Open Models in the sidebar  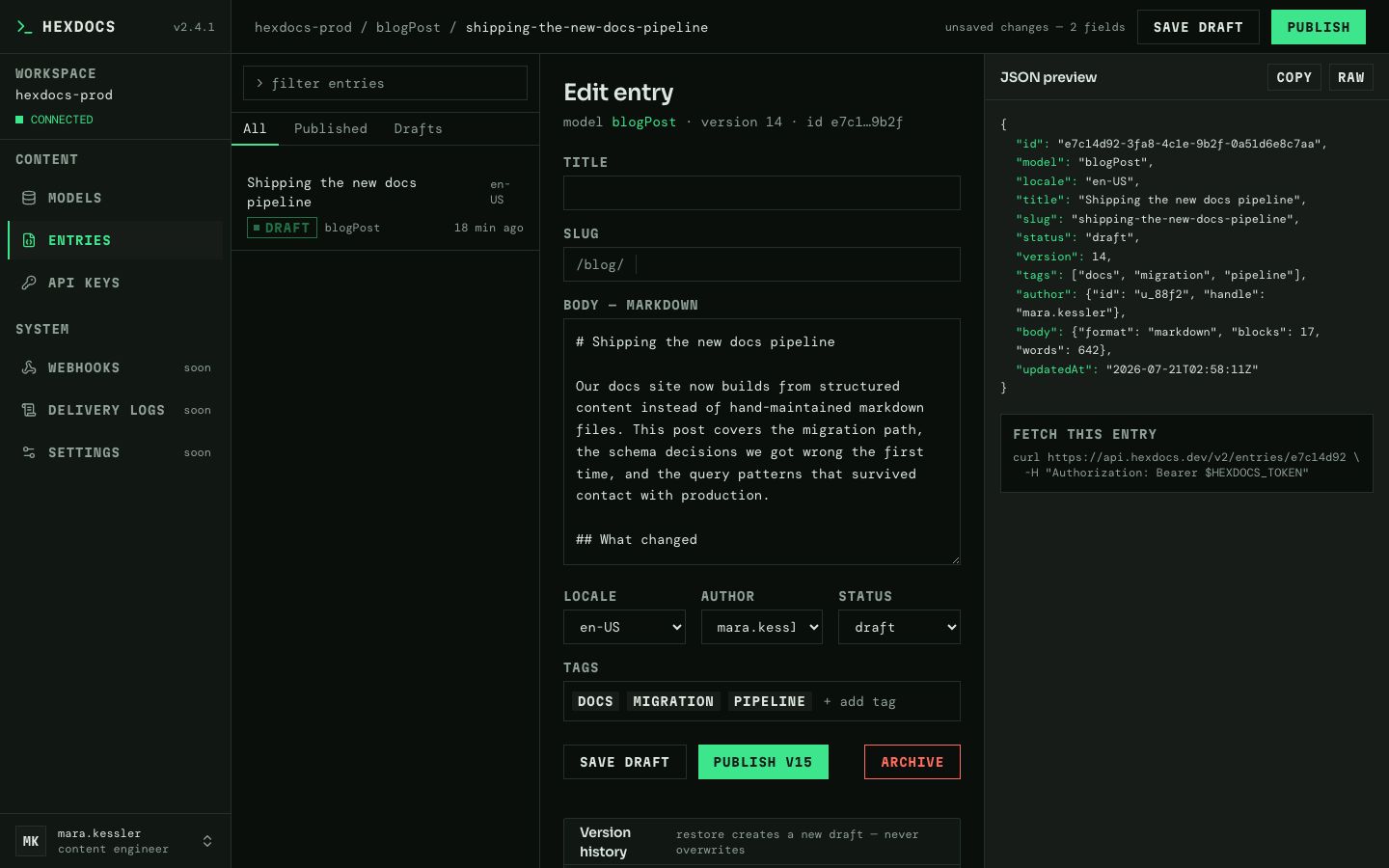[116, 198]
